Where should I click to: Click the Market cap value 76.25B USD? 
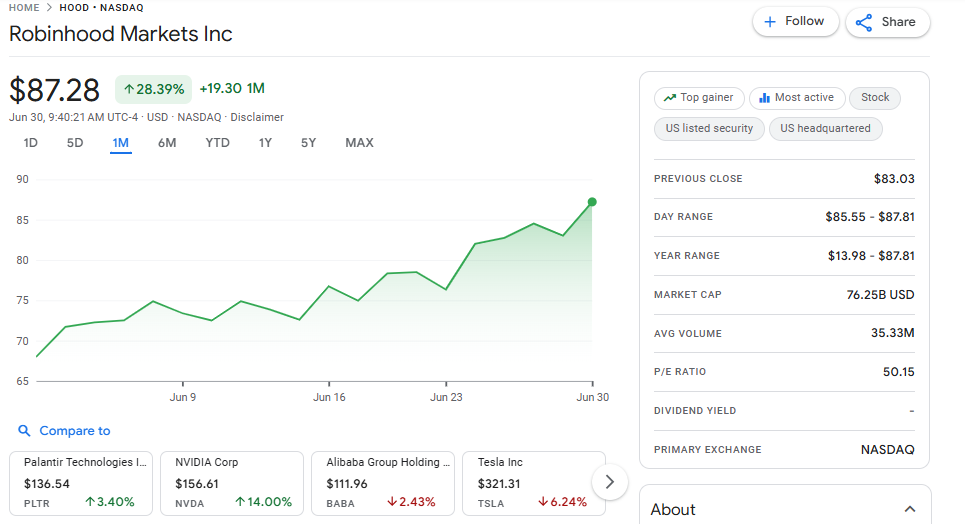click(880, 294)
